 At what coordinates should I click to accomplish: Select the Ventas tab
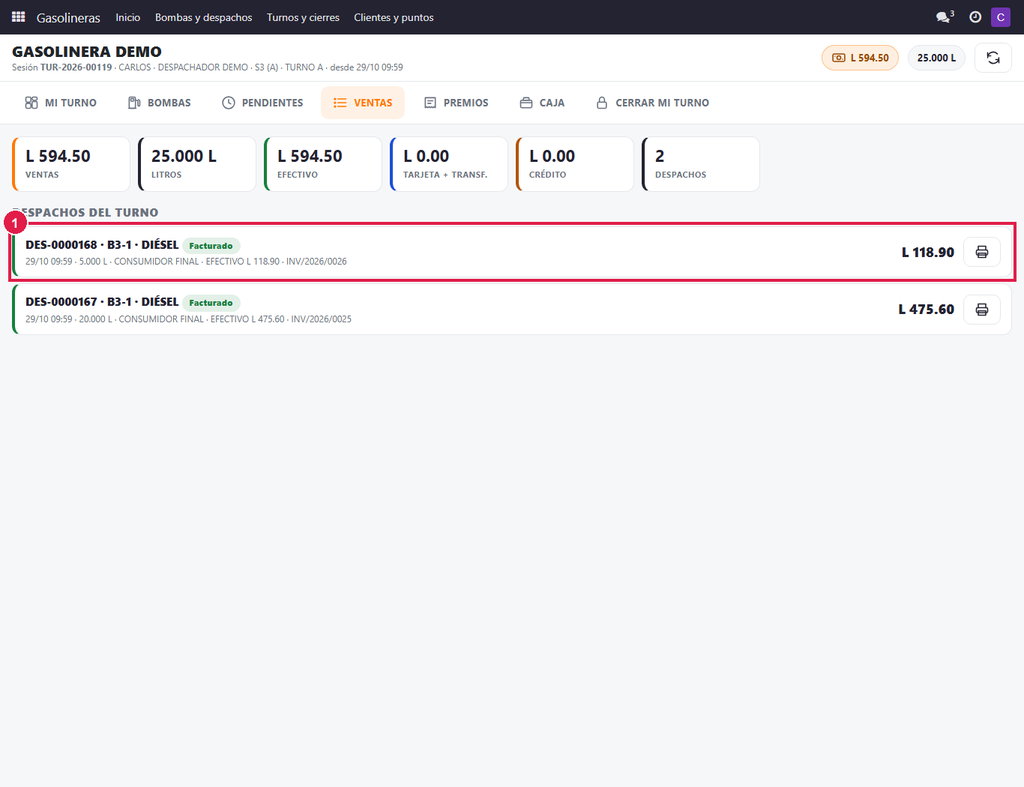coord(362,103)
